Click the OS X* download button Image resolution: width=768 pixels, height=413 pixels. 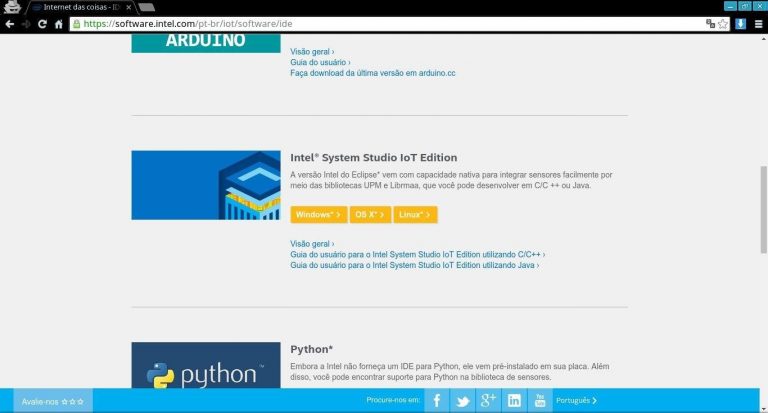tap(370, 215)
